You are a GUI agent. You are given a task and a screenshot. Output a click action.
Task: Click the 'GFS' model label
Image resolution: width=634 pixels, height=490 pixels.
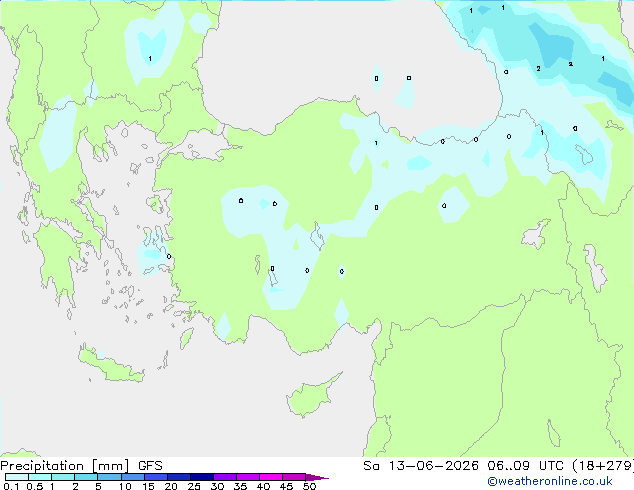150,466
